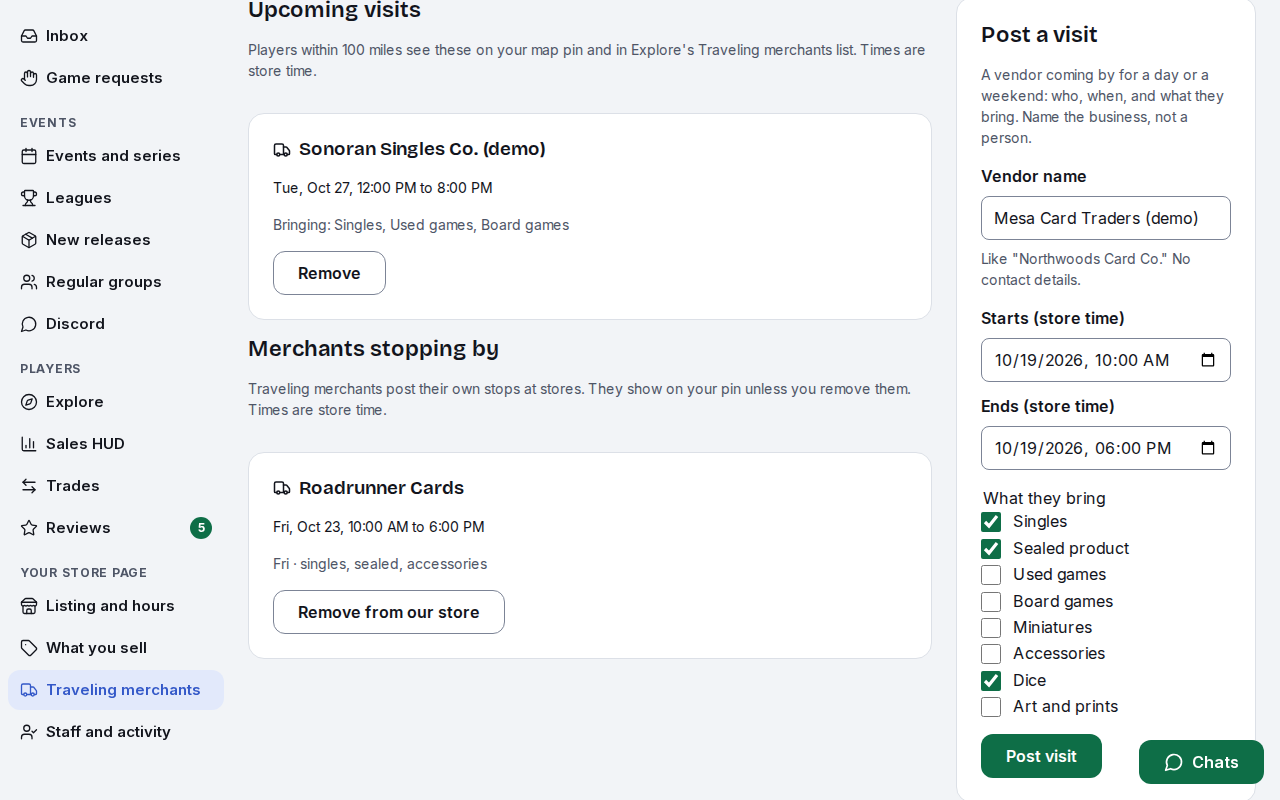The image size is (1280, 800).
Task: Open the Starts date picker calendar icon
Action: 1208,360
